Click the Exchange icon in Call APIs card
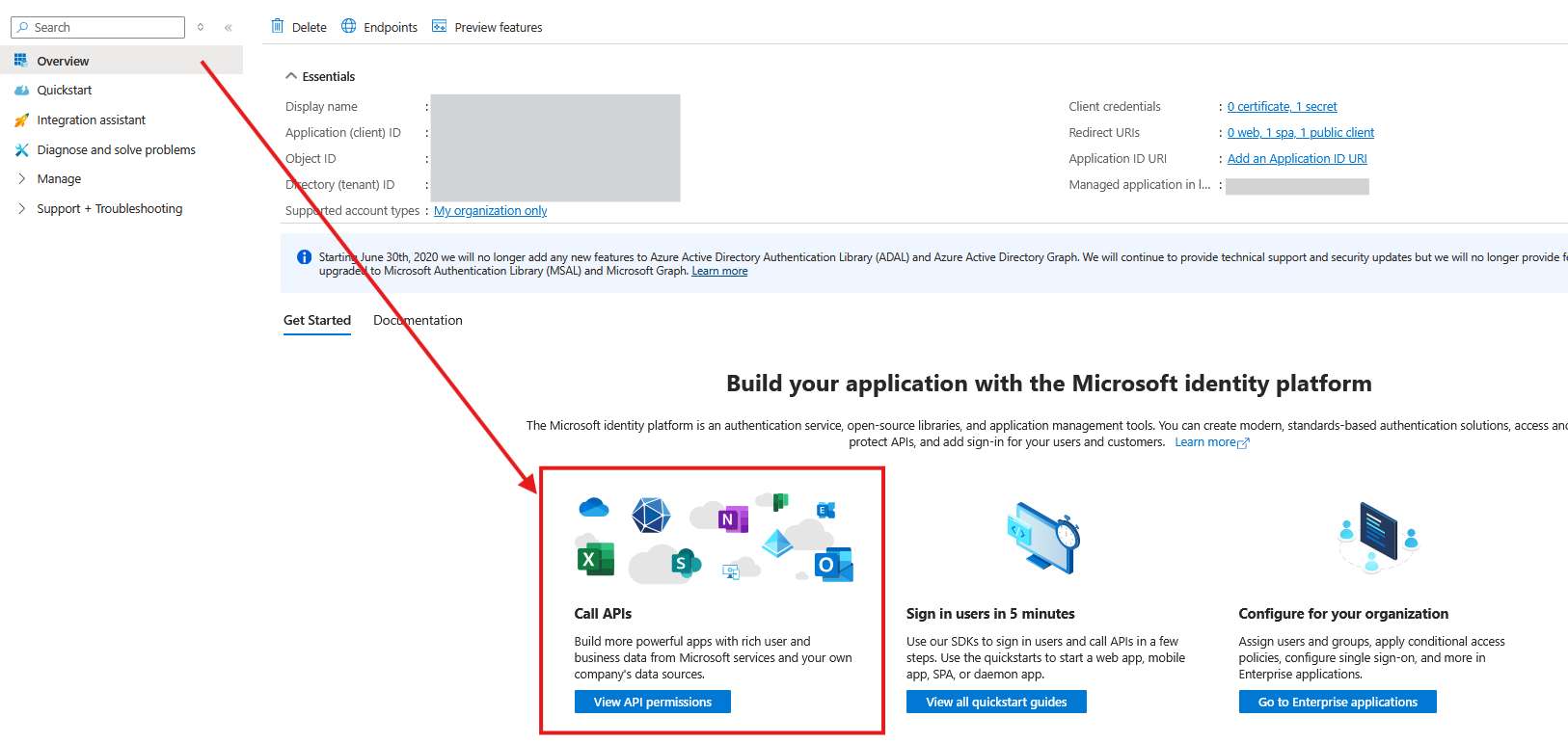Image resolution: width=1568 pixels, height=743 pixels. pos(826,510)
